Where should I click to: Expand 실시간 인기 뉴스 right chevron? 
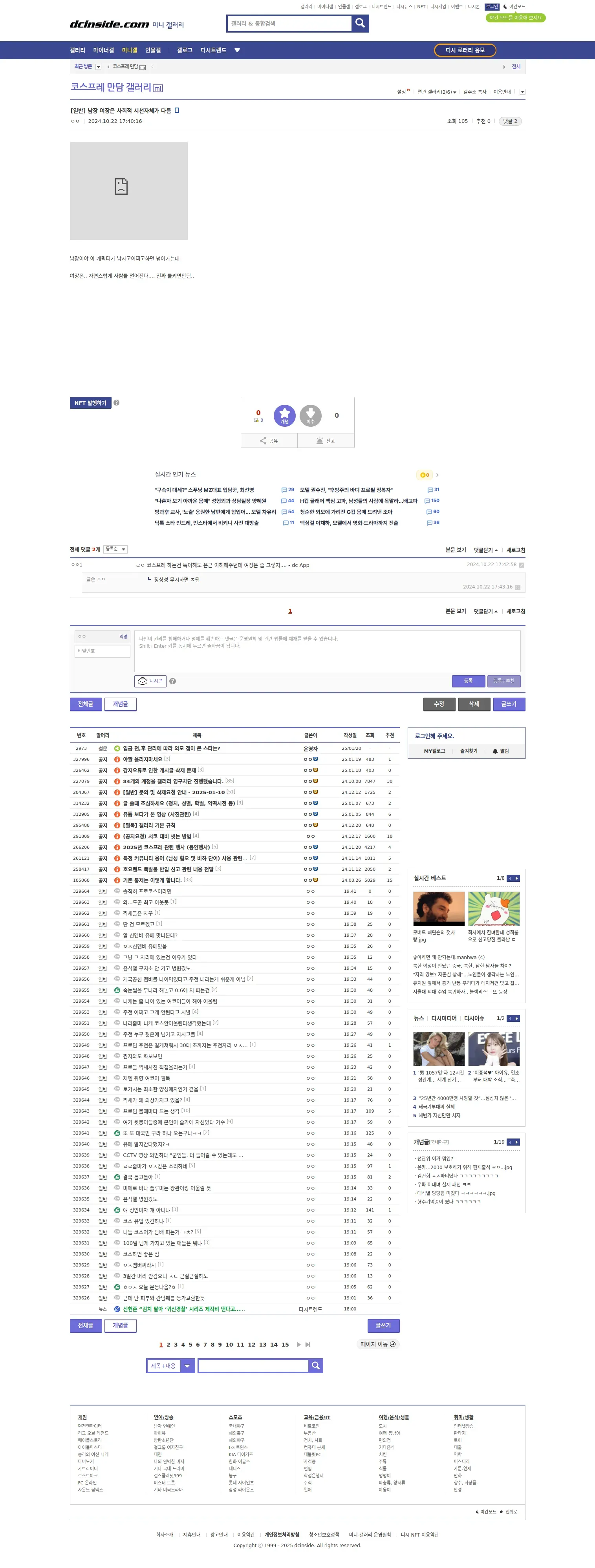click(x=437, y=475)
